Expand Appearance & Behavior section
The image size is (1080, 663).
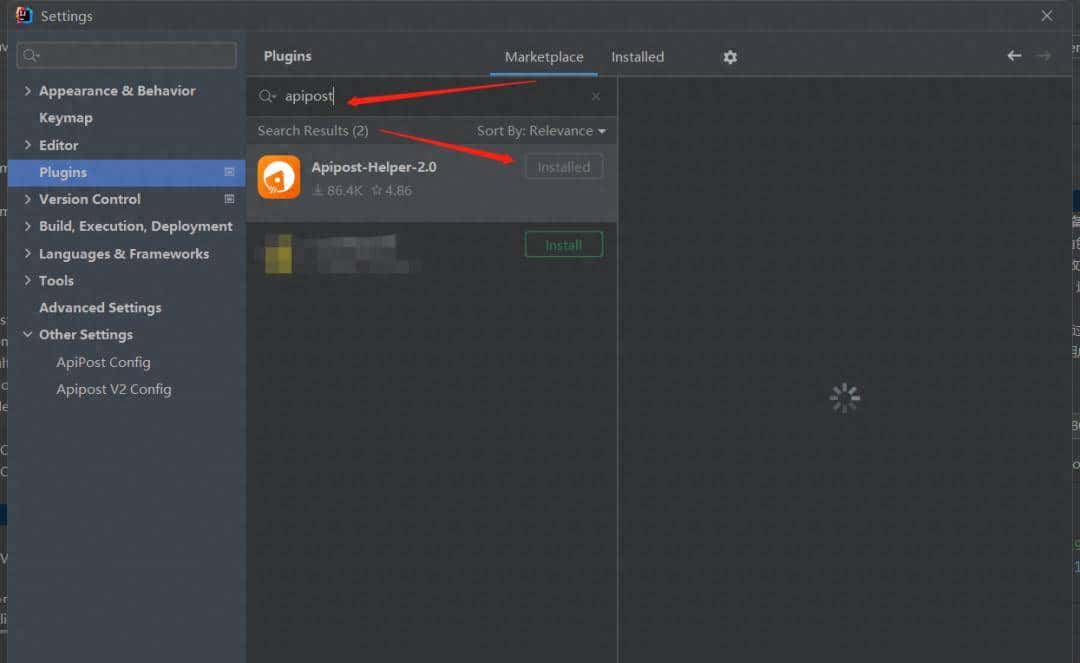click(x=28, y=91)
